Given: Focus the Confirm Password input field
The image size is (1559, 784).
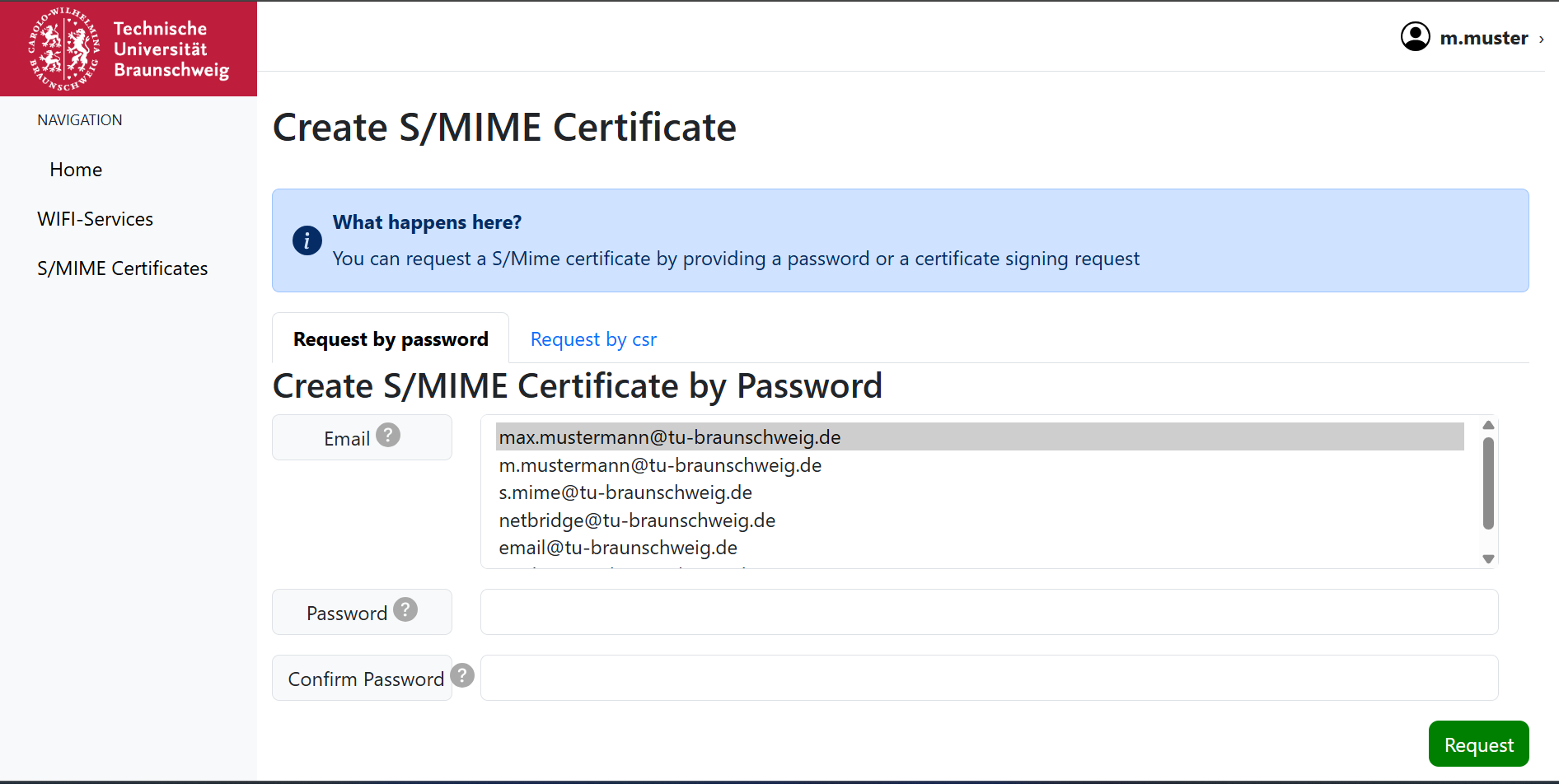Looking at the screenshot, I should coord(989,678).
